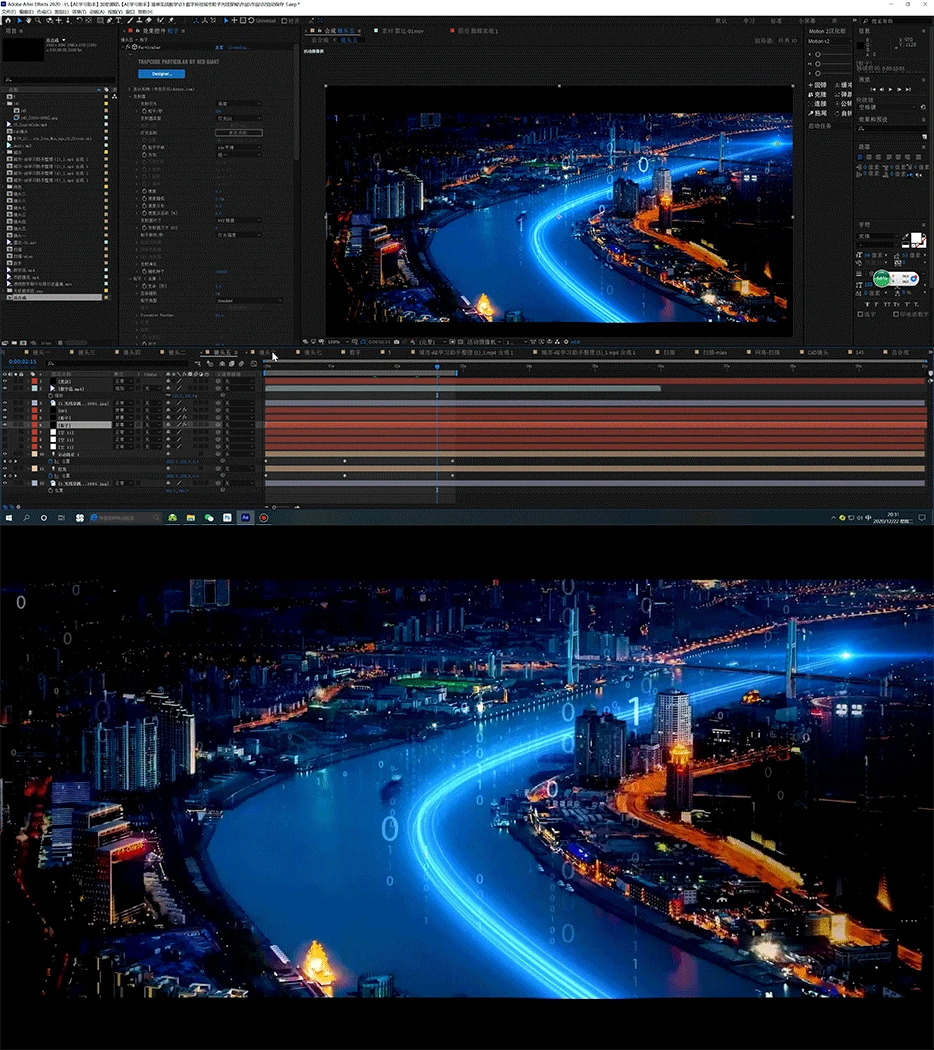Click the snapshot camera icon below viewer

pos(396,342)
